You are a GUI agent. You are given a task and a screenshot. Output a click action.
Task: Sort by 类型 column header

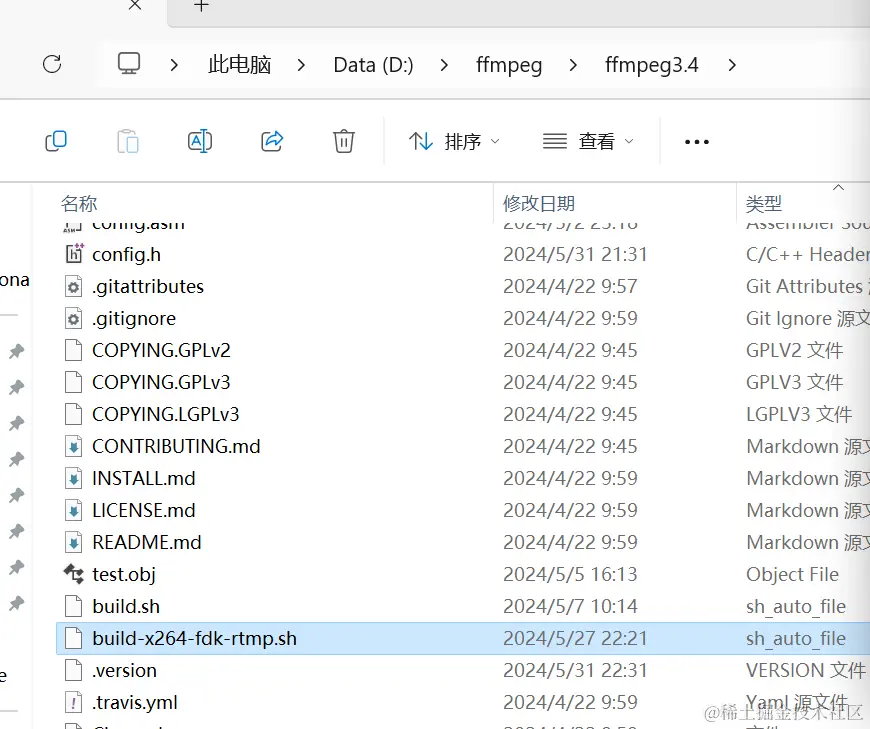tap(763, 204)
